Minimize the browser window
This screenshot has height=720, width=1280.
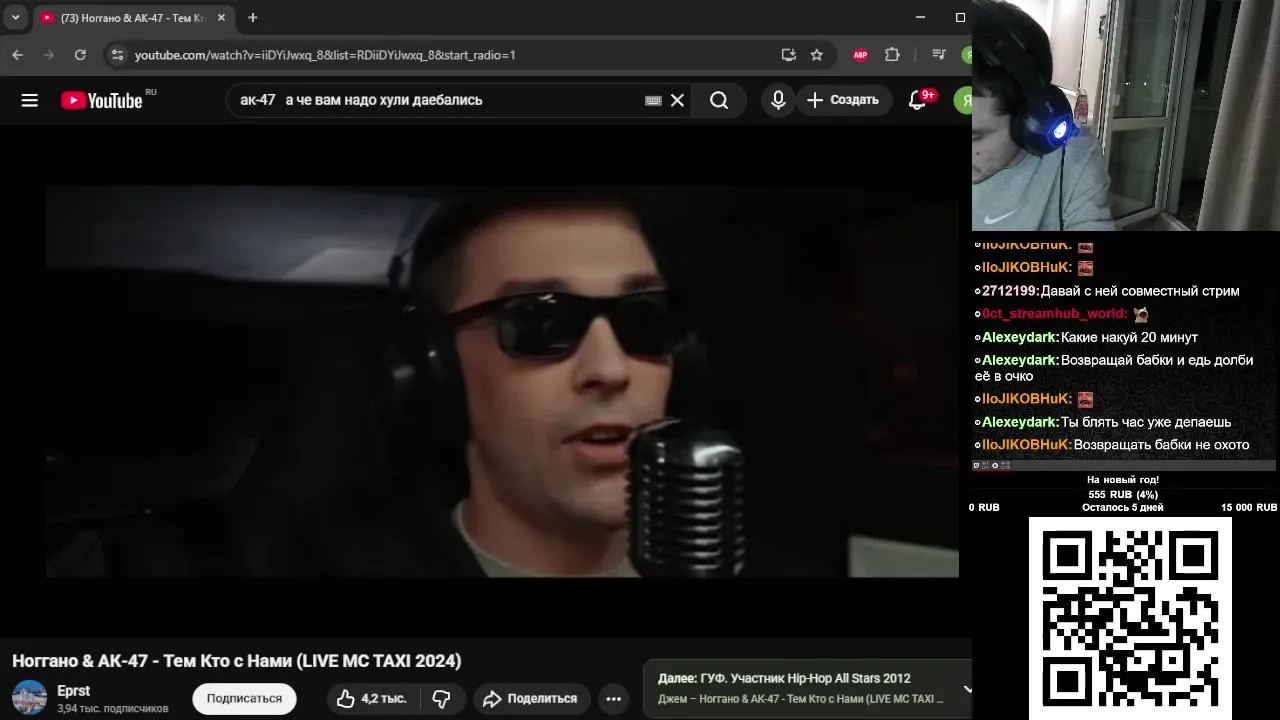[x=920, y=17]
